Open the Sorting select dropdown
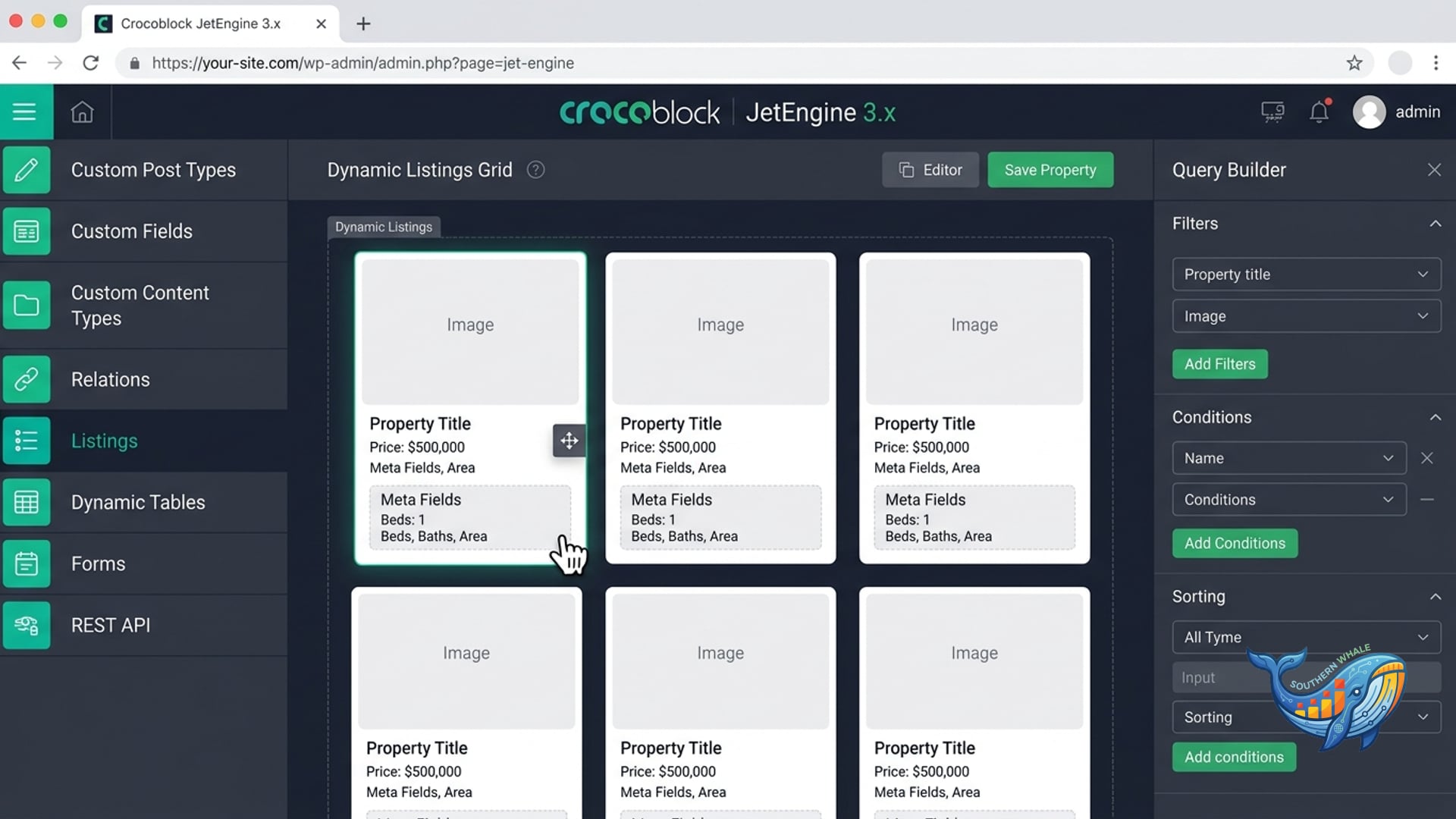 click(1307, 717)
